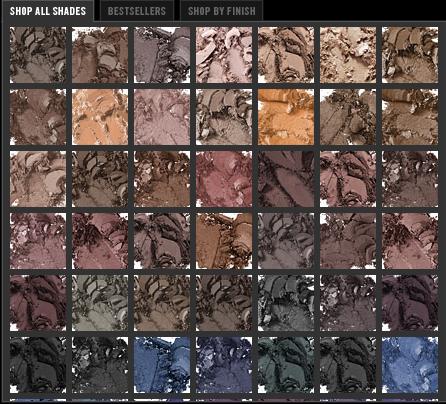Pick the light blue swatch at bottom right

pos(410,365)
